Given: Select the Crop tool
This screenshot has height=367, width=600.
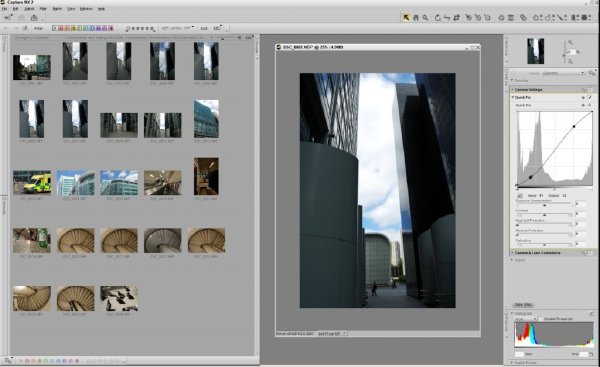Looking at the screenshot, I should click(x=456, y=18).
